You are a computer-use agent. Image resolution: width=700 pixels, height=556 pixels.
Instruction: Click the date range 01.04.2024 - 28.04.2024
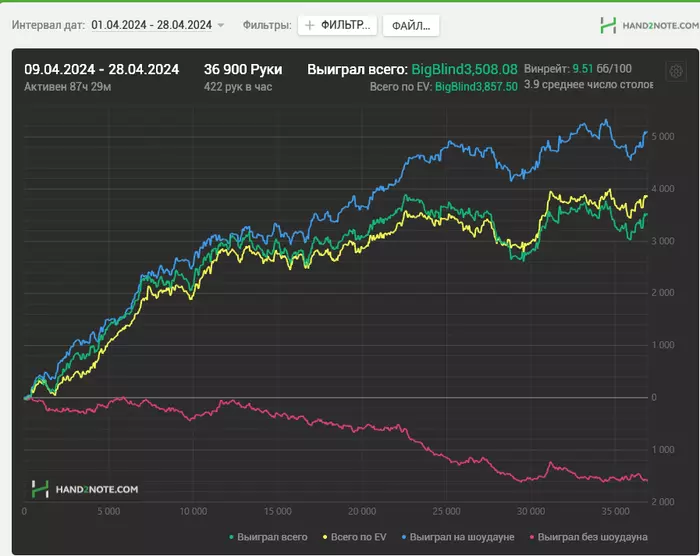[151, 25]
